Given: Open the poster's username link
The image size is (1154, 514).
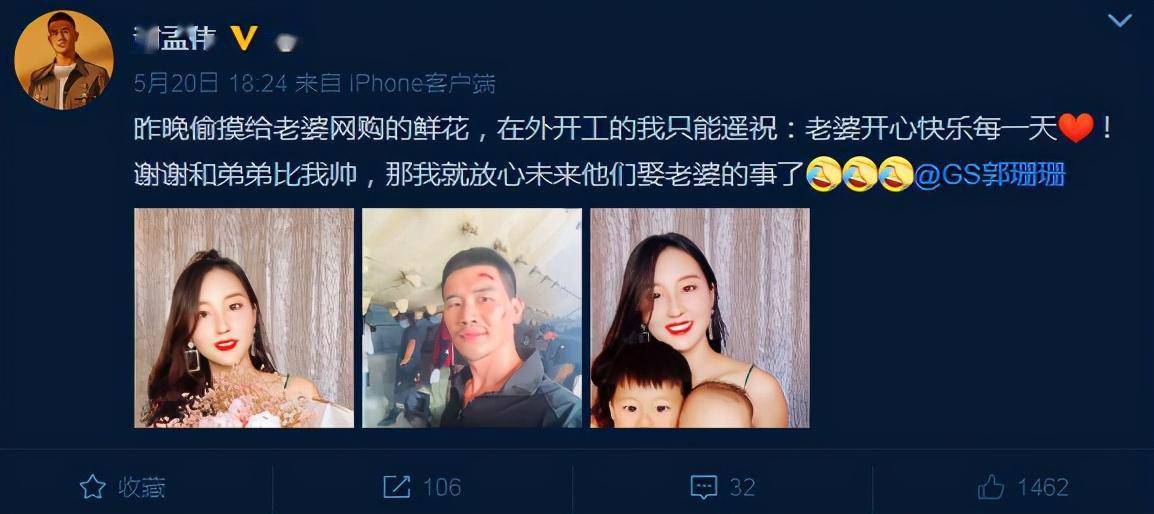Looking at the screenshot, I should [177, 38].
